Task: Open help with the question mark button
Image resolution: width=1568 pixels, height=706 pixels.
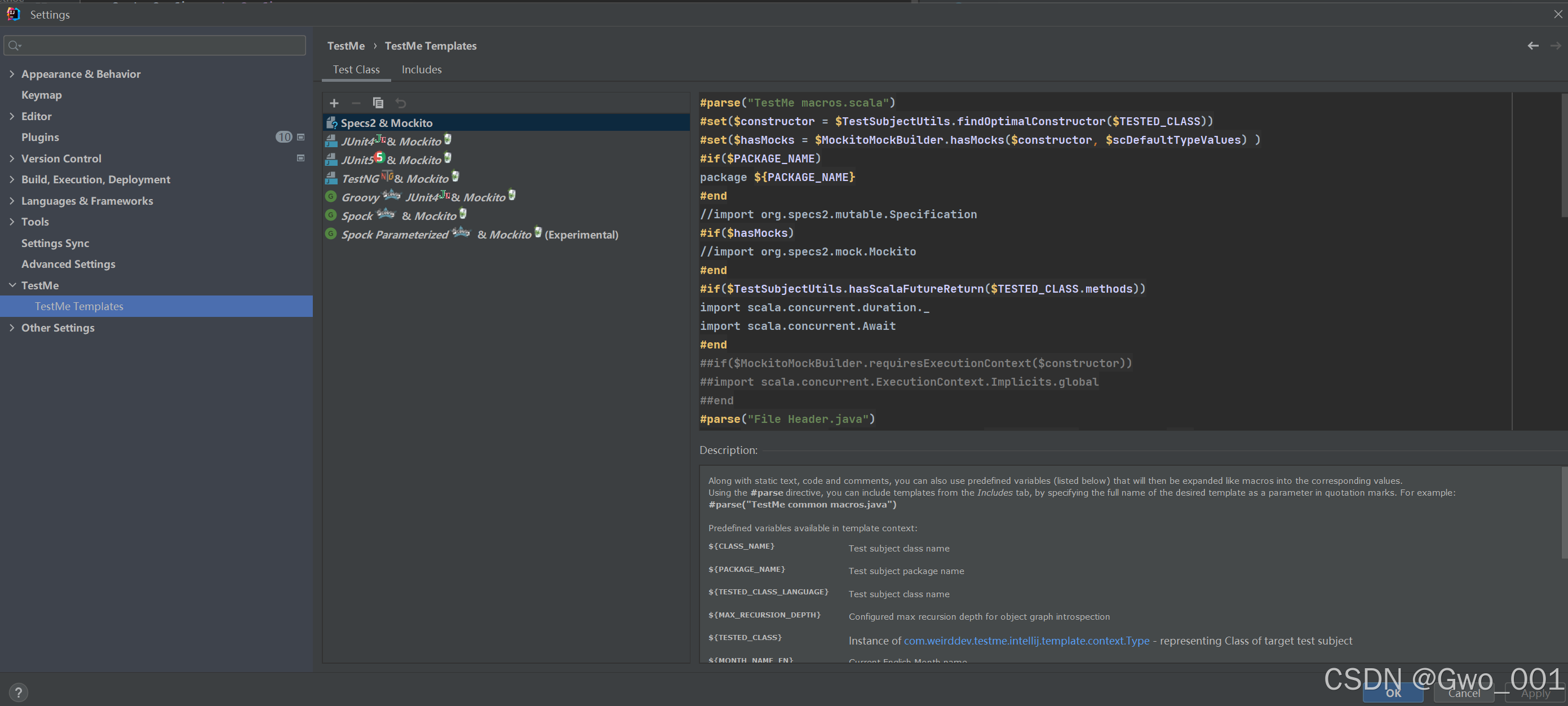Action: [x=18, y=692]
